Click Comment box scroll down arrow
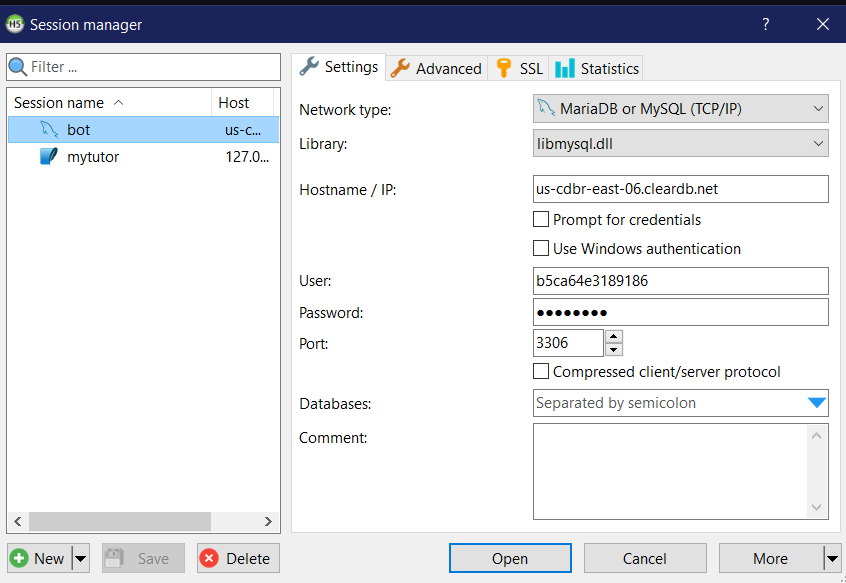The height and width of the screenshot is (583, 846). (816, 507)
